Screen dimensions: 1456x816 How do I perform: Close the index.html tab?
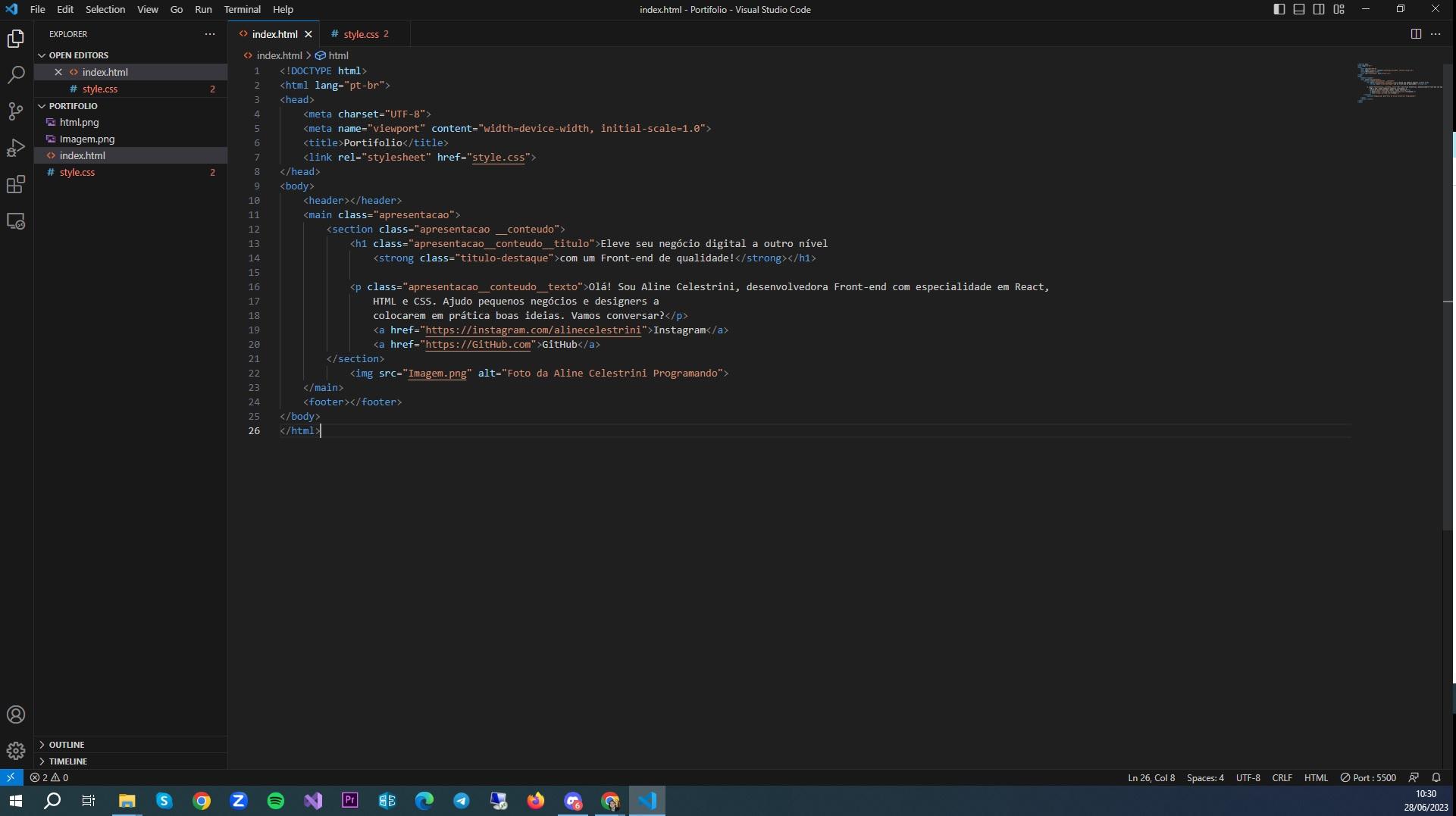point(308,34)
